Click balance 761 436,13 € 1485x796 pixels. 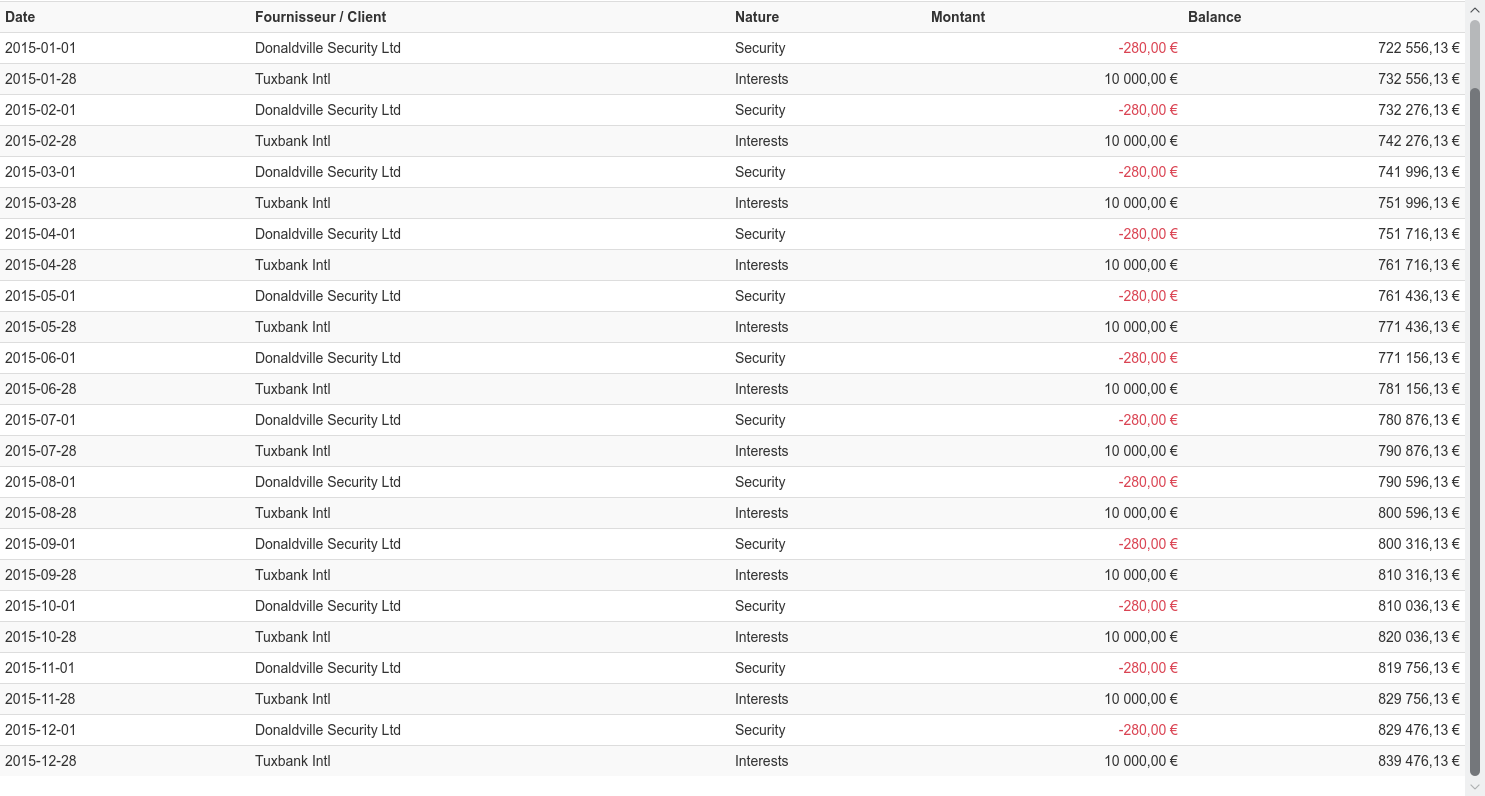coord(1419,296)
